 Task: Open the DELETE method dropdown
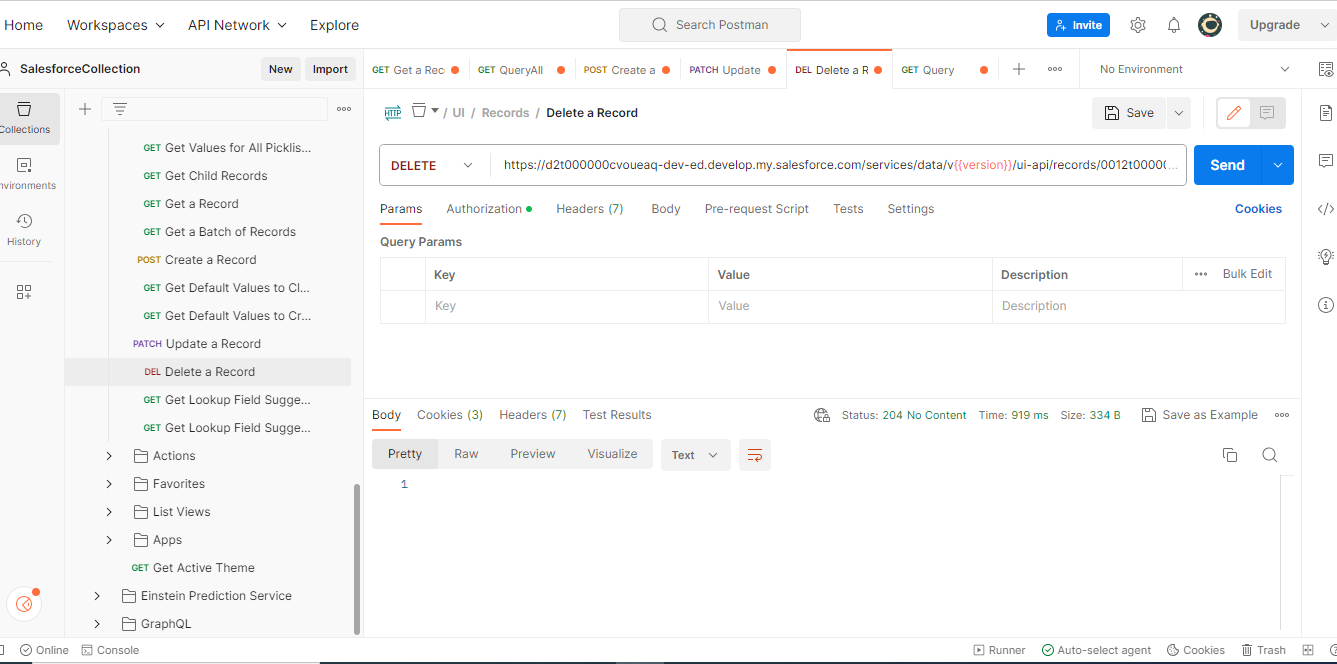(x=434, y=165)
